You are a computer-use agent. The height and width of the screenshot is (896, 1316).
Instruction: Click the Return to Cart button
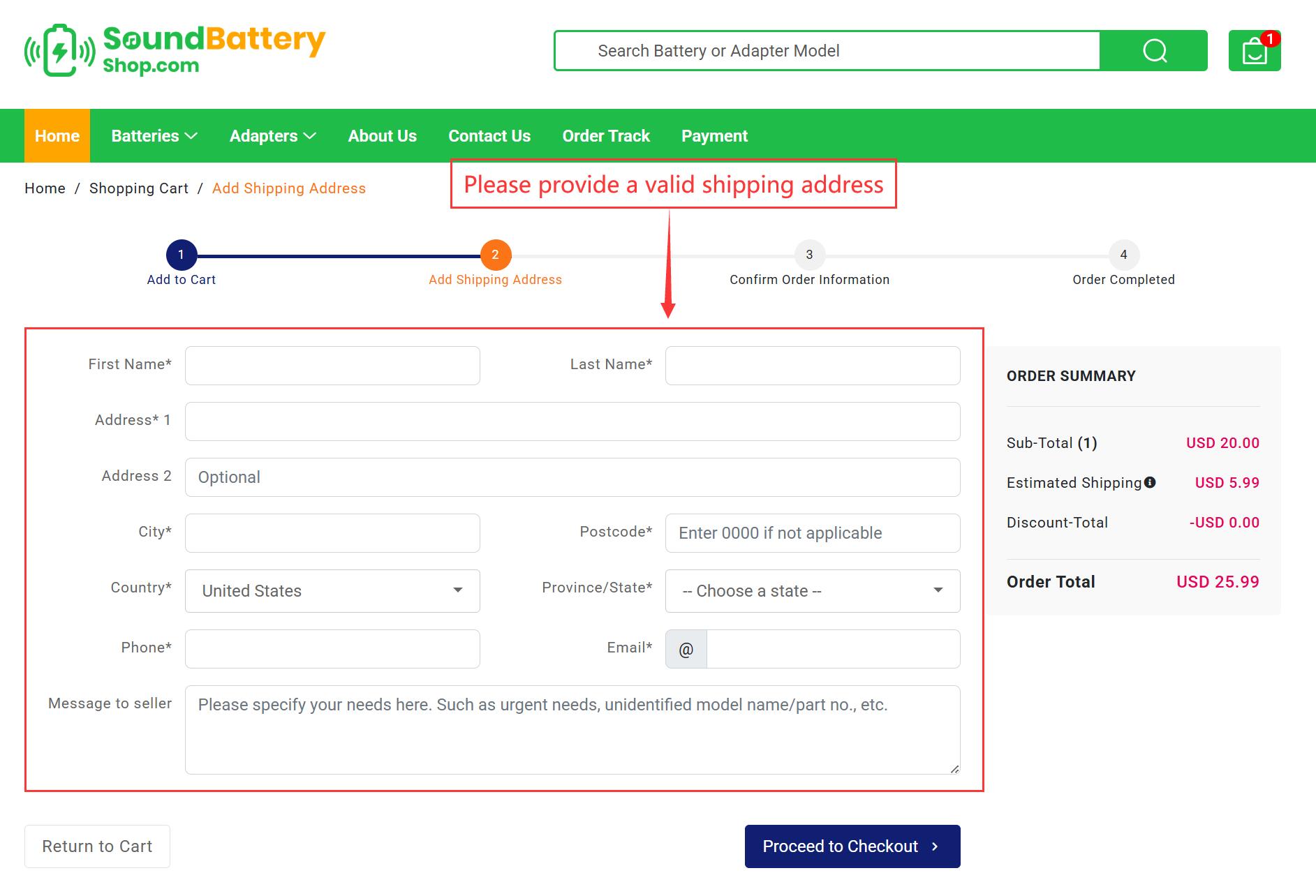click(97, 846)
